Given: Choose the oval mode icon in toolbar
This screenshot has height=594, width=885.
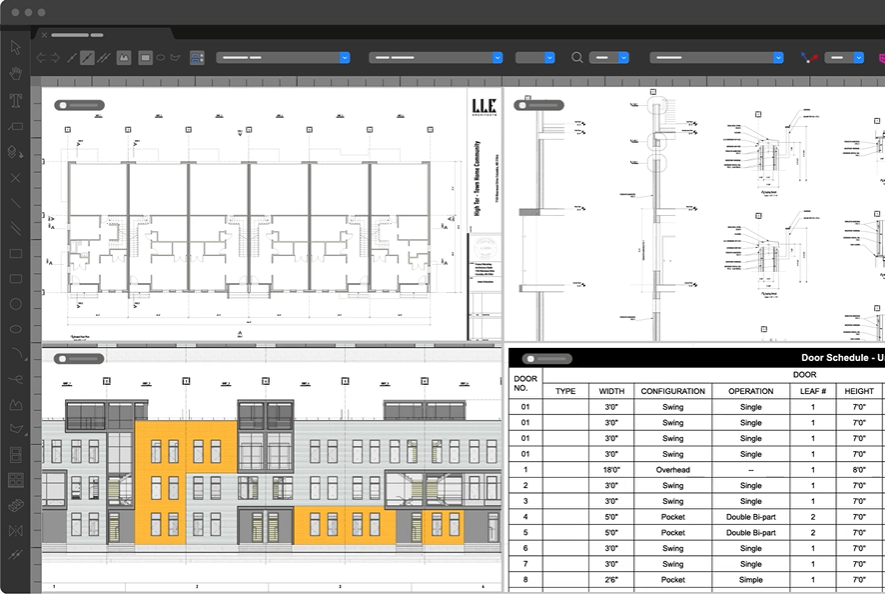Looking at the screenshot, I should coord(161,58).
